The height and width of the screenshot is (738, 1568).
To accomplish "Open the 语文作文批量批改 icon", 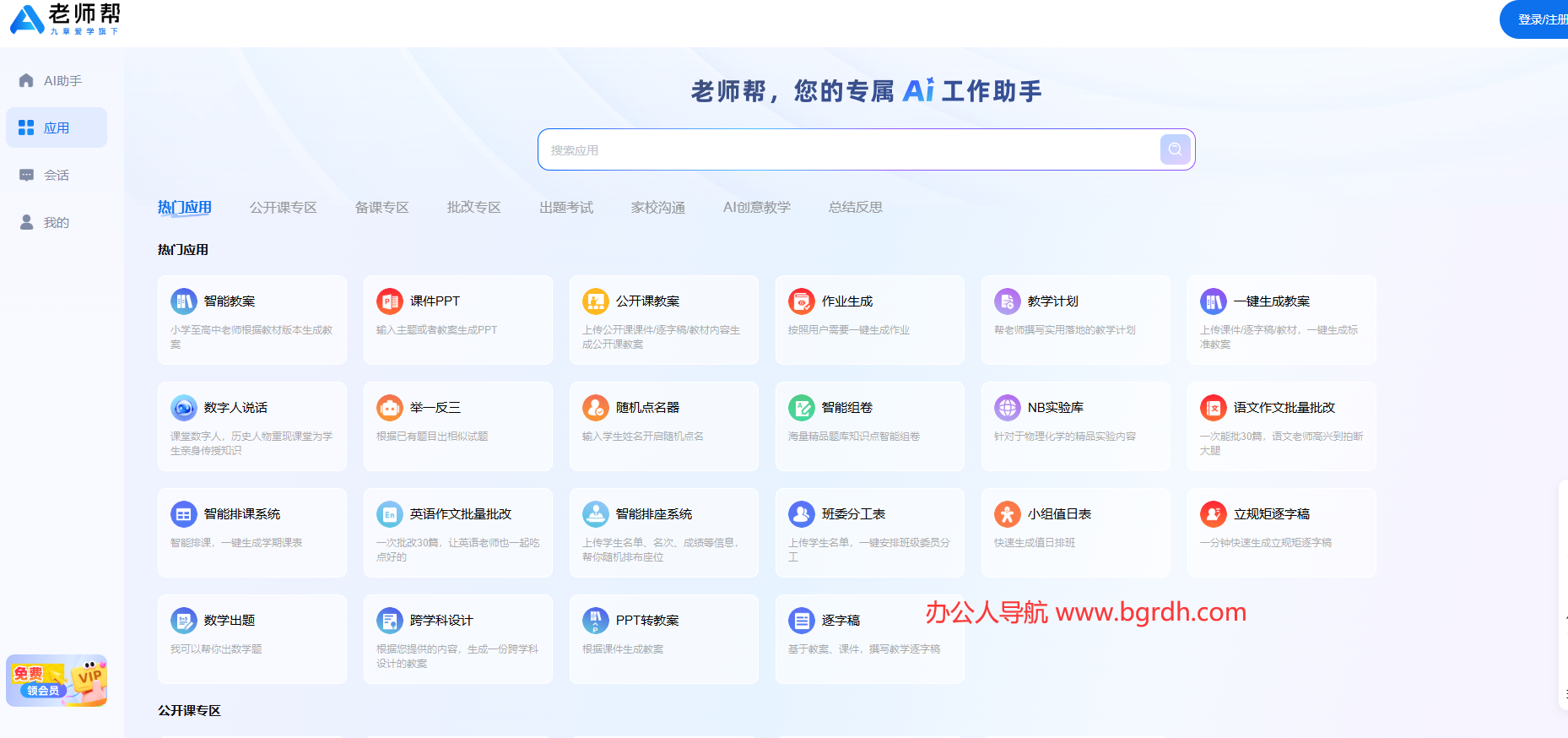I will pyautogui.click(x=1214, y=408).
